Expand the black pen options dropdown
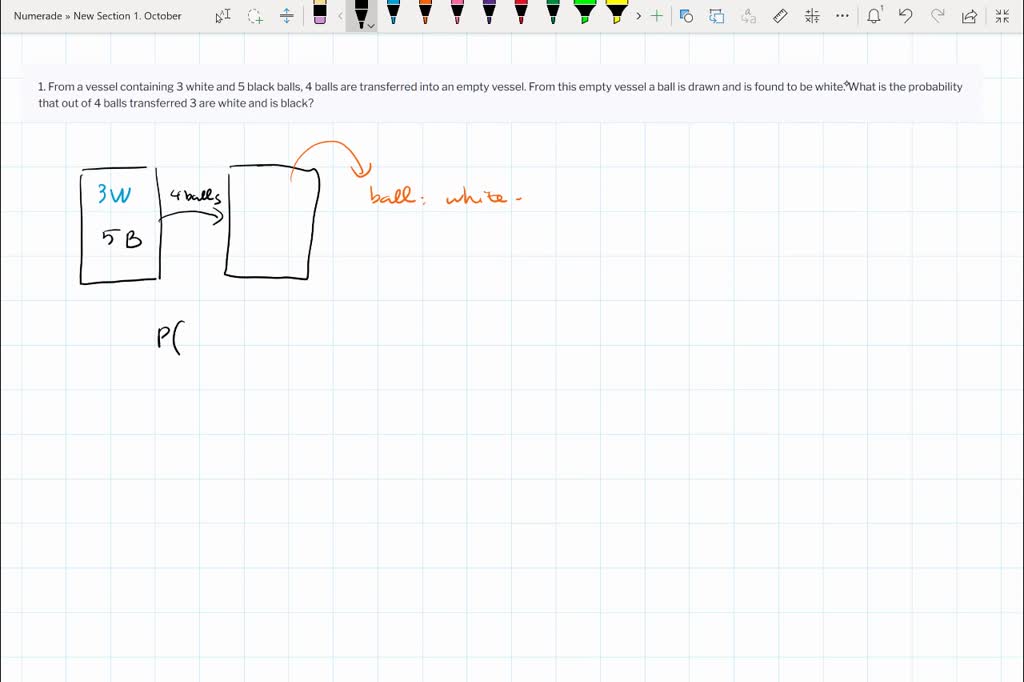This screenshot has width=1024, height=682. pos(371,25)
